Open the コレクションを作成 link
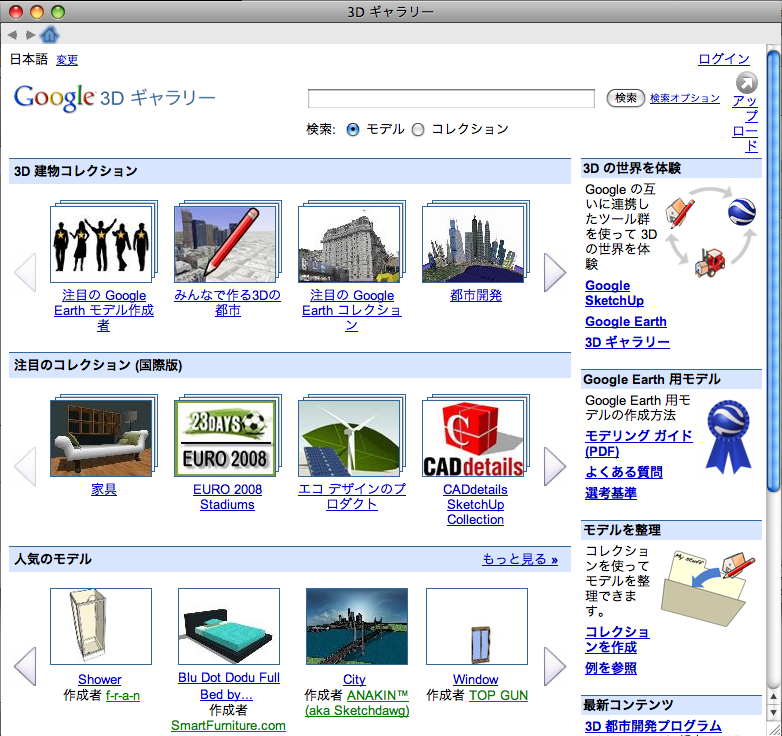This screenshot has height=736, width=782. (617, 640)
